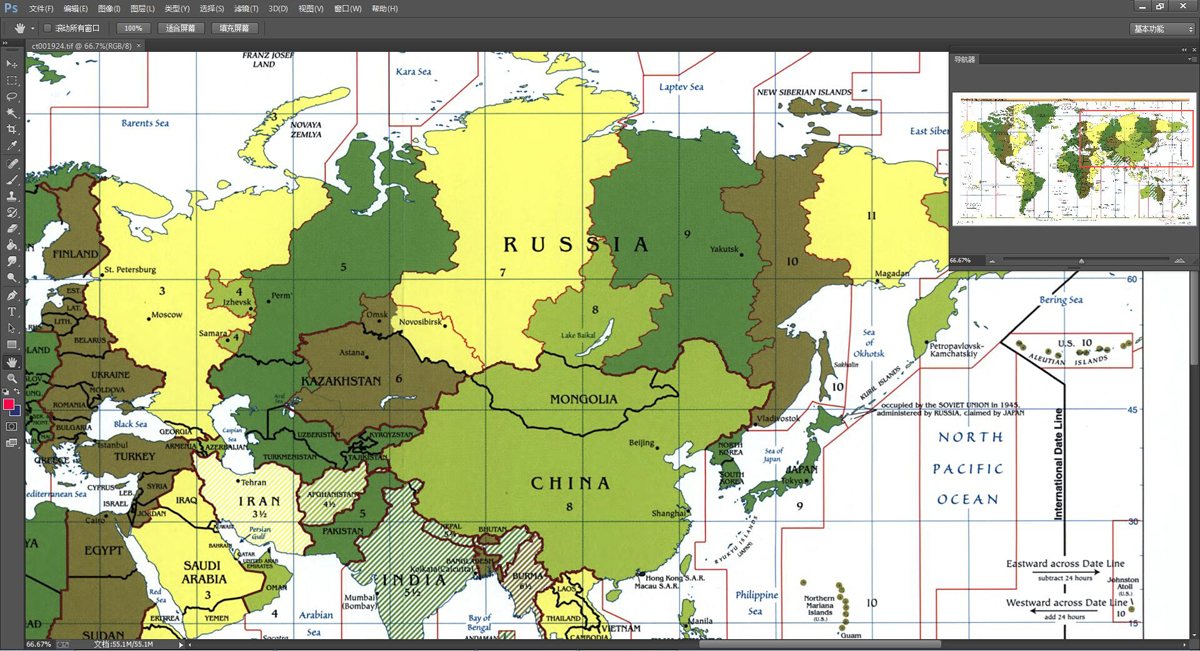The height and width of the screenshot is (651, 1200).
Task: Select the Rectangular Marquee tool
Action: 12,80
